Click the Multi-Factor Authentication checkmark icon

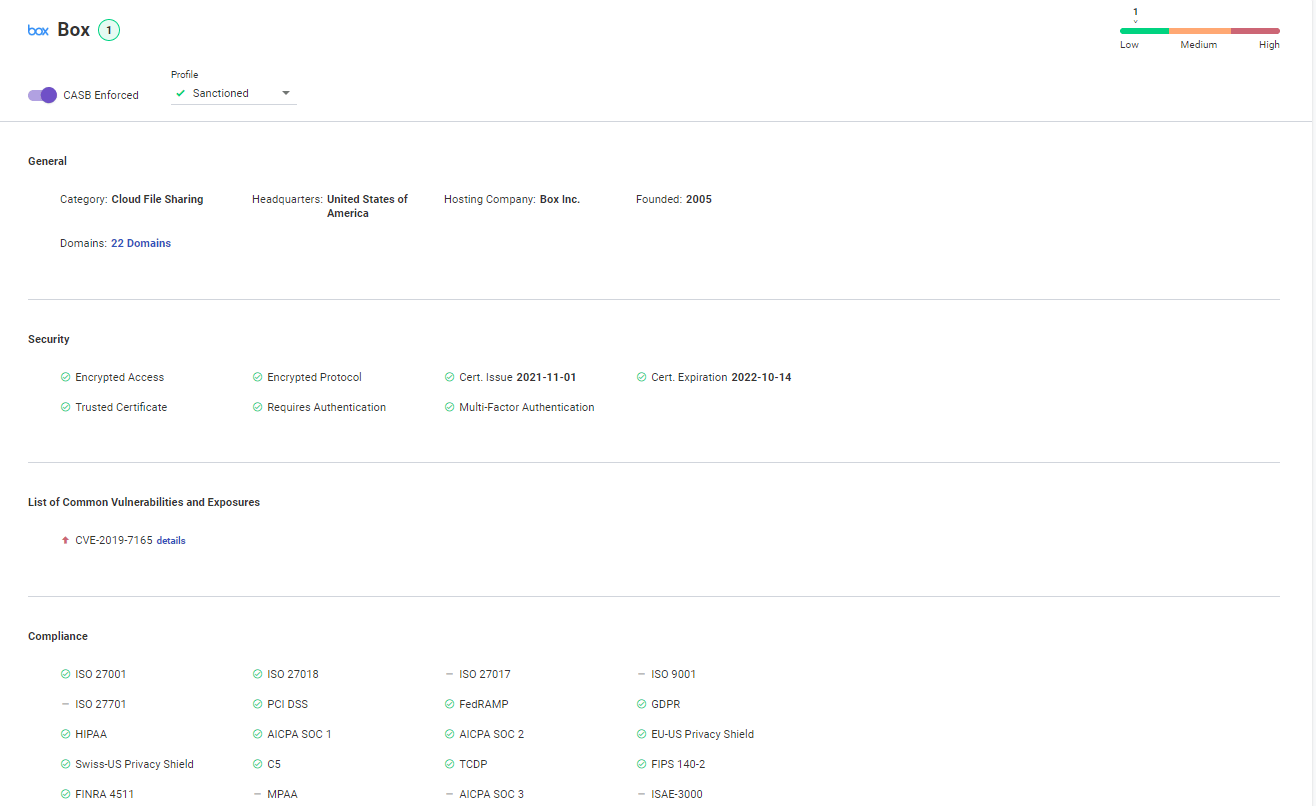click(x=449, y=407)
